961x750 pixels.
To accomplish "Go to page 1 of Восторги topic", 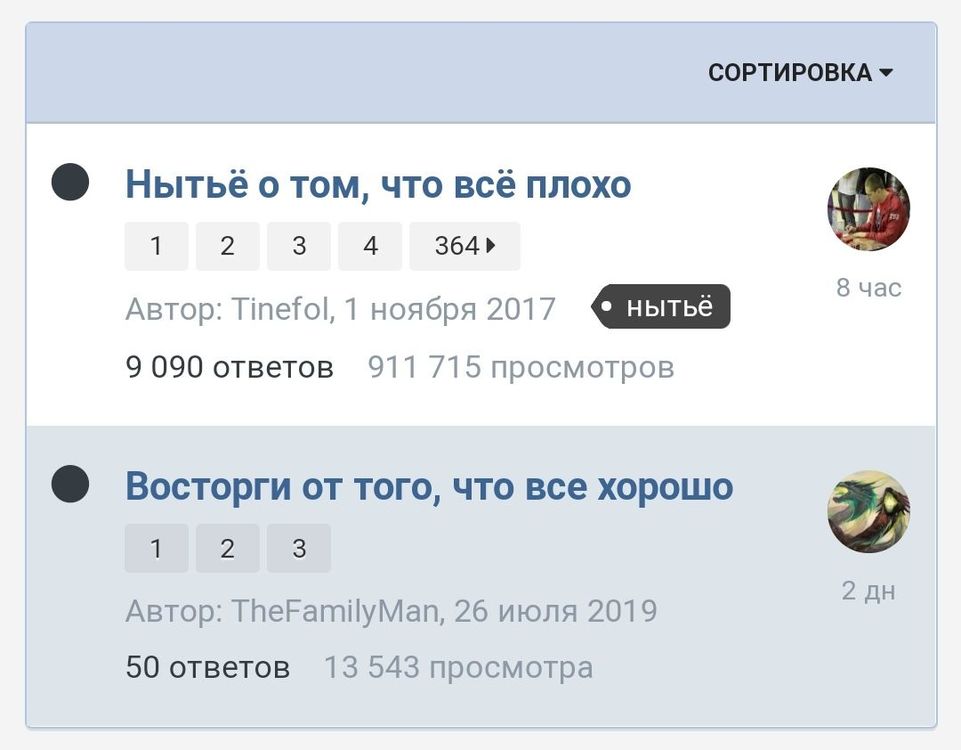I will 156,548.
